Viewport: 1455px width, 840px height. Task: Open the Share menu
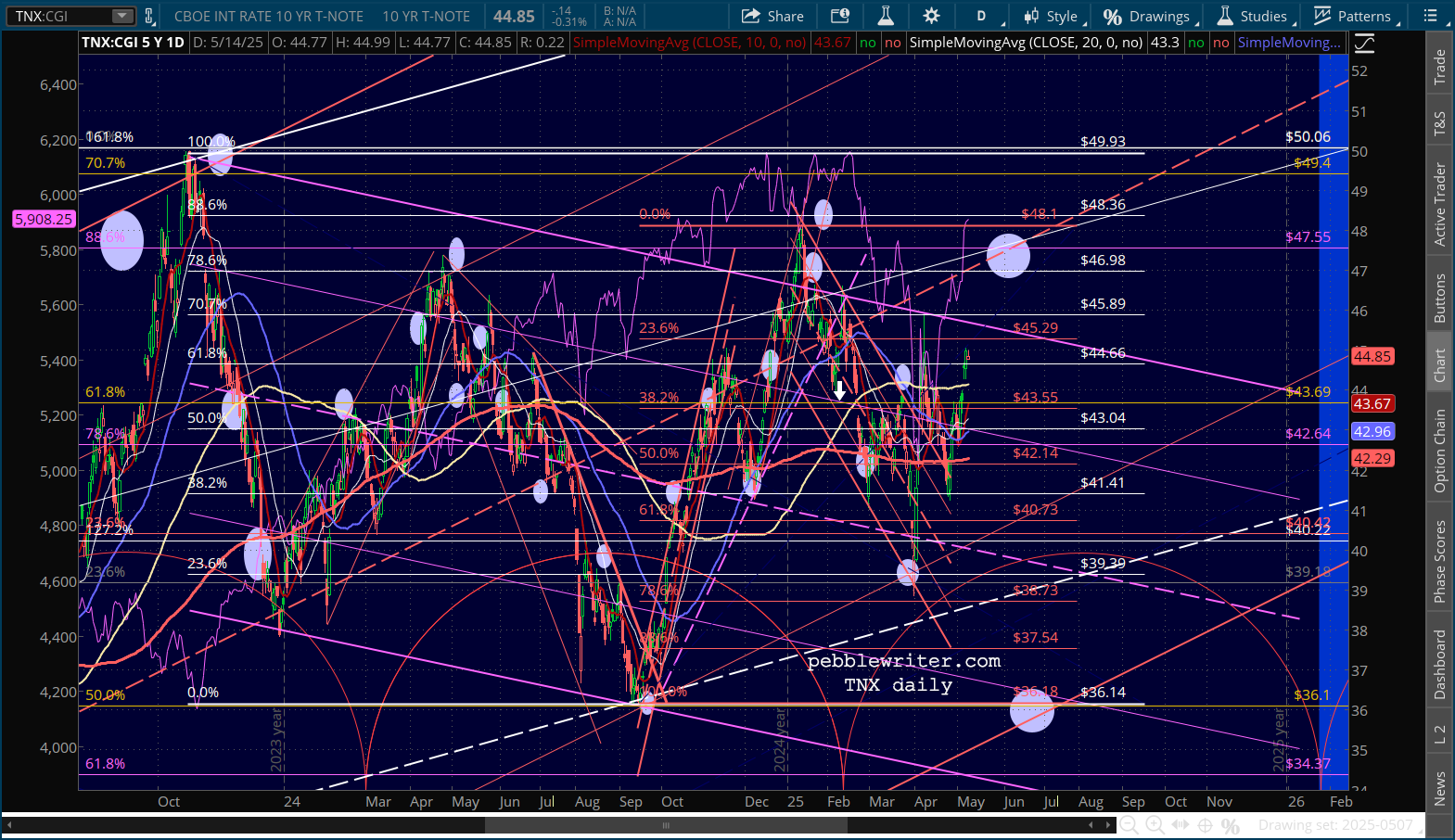[772, 16]
